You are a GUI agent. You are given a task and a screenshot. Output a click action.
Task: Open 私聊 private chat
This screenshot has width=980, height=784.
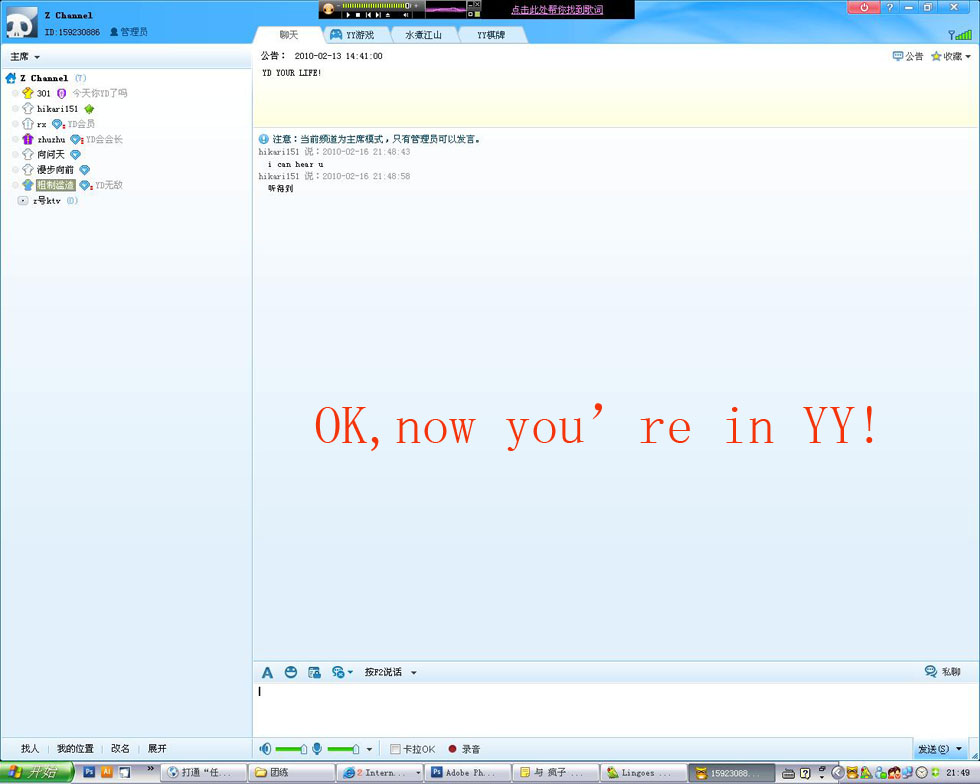click(x=942, y=671)
